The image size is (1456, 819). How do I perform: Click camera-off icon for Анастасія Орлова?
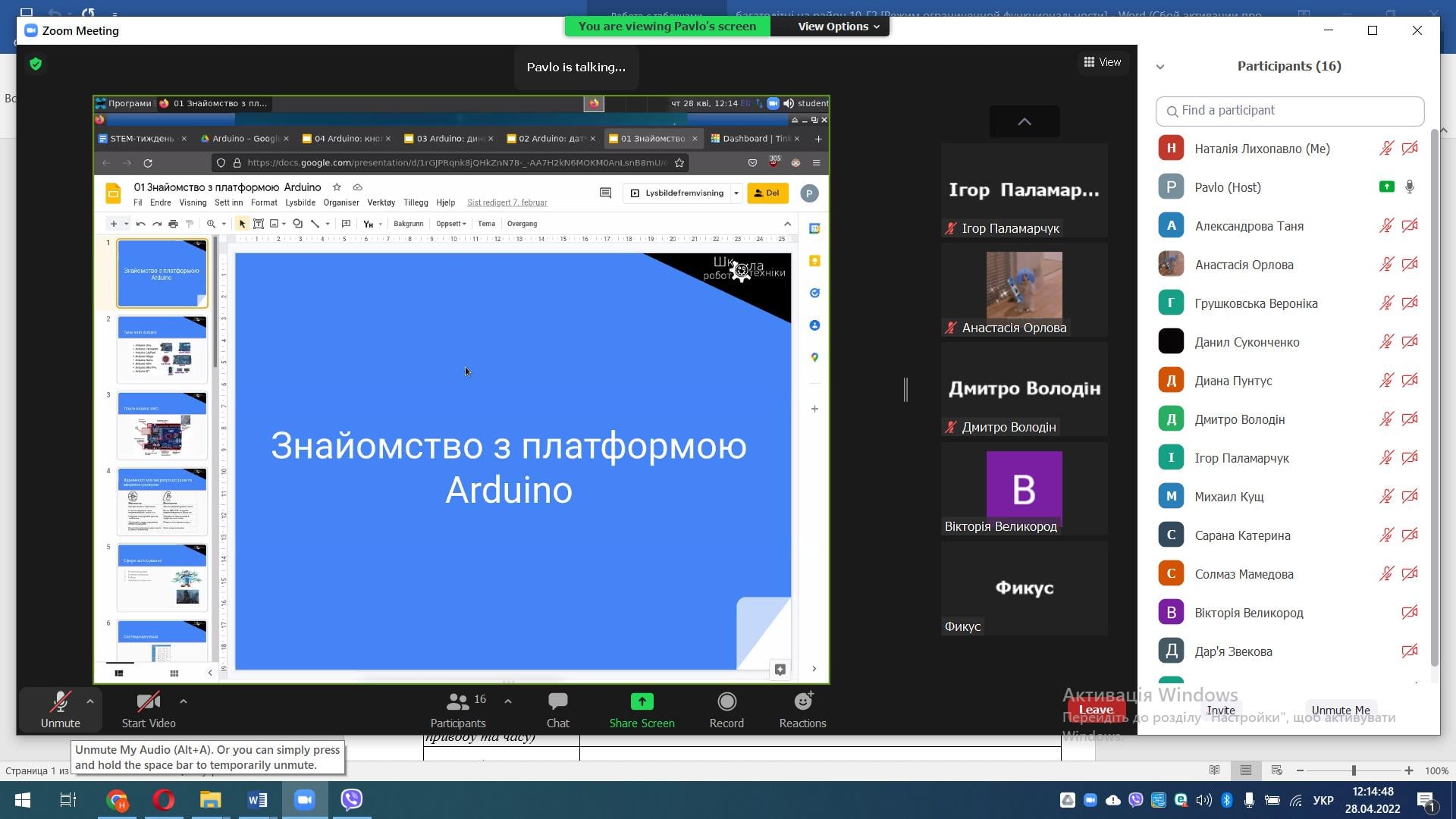(x=1410, y=265)
